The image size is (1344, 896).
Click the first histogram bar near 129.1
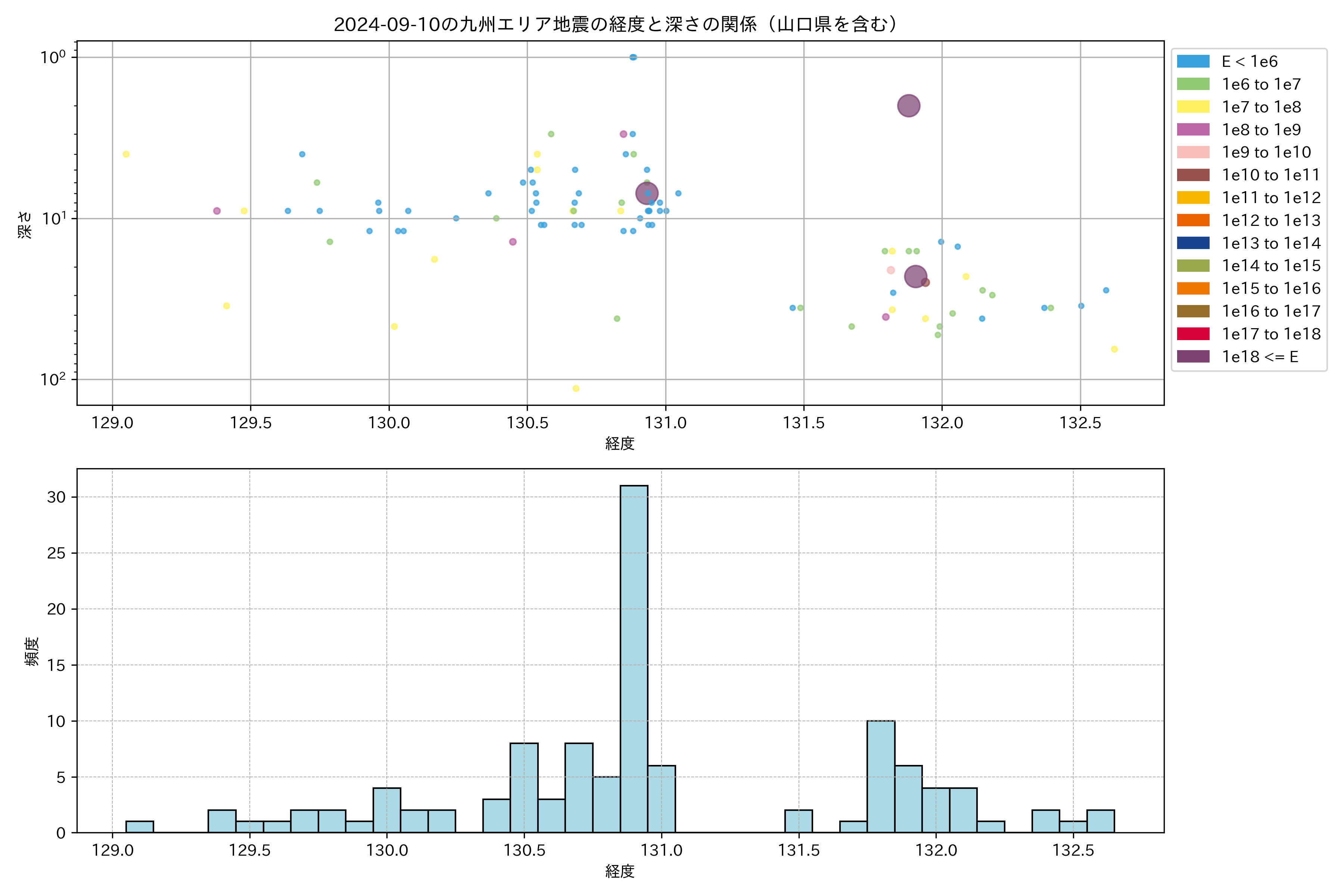(139, 827)
